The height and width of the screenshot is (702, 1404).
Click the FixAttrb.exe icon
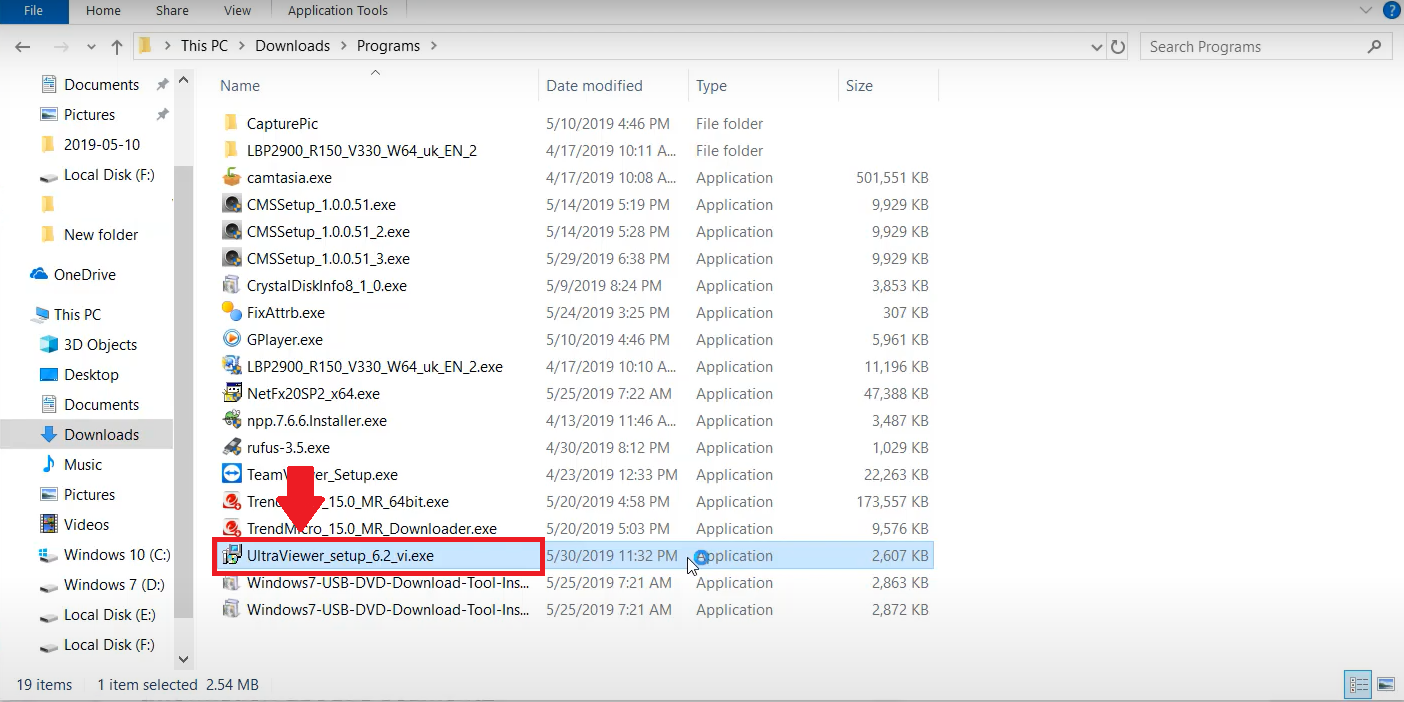231,312
